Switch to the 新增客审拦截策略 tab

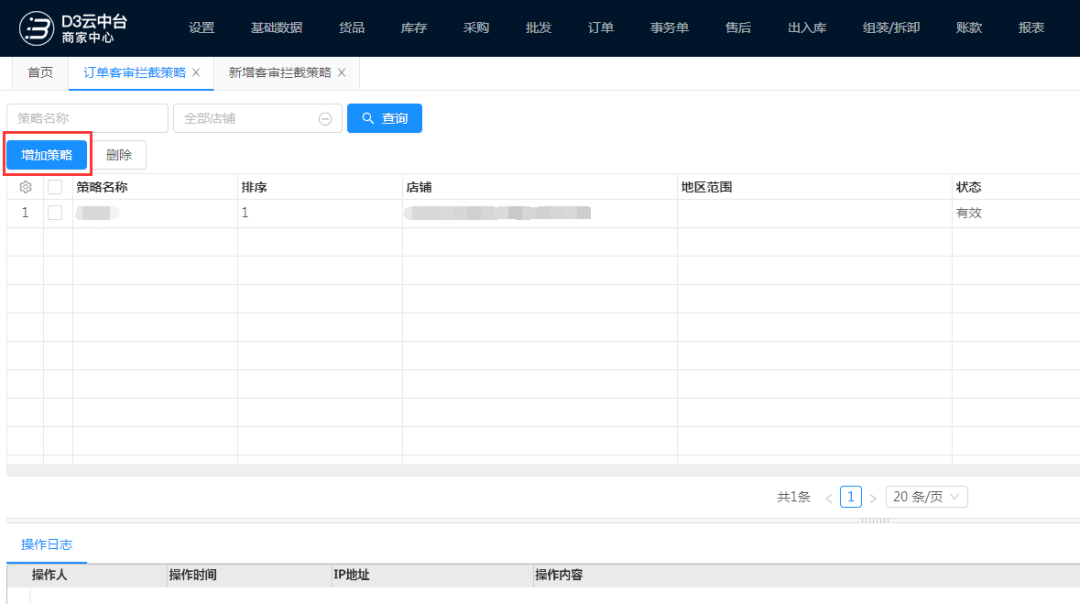pos(280,73)
